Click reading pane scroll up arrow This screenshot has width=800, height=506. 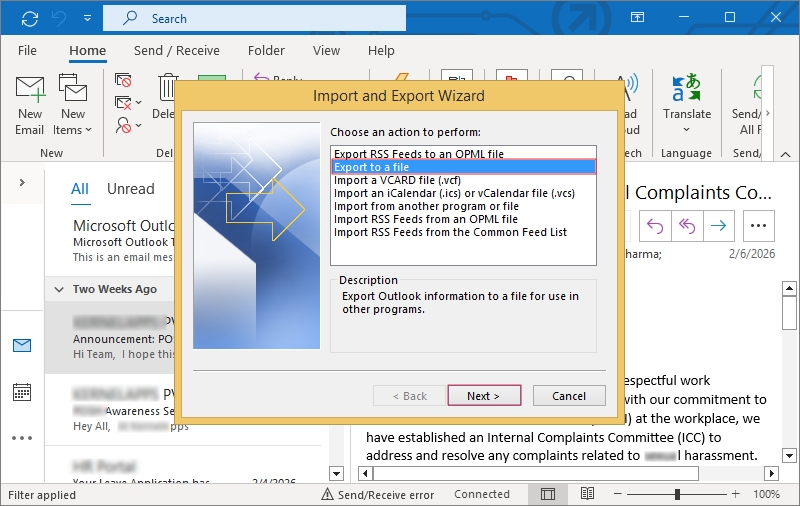789,289
